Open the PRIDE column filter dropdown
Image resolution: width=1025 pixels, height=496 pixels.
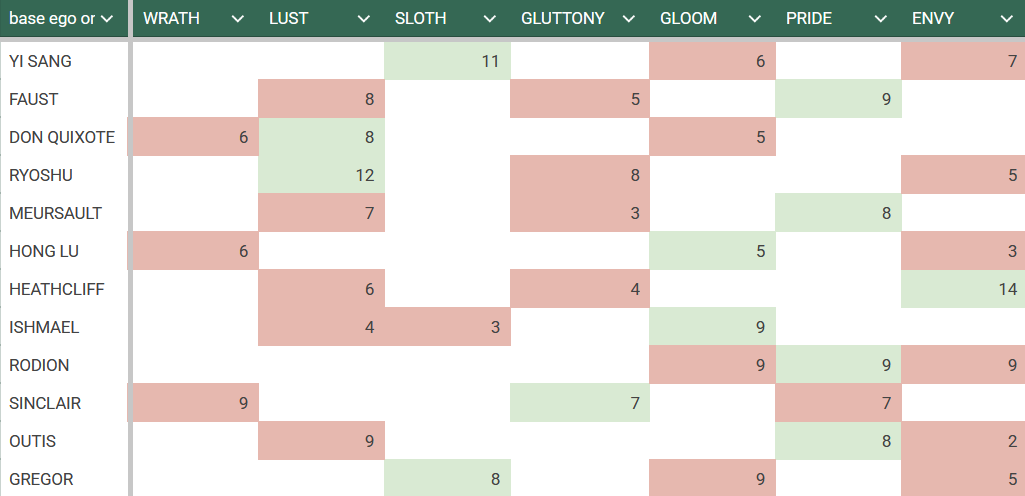tap(881, 19)
